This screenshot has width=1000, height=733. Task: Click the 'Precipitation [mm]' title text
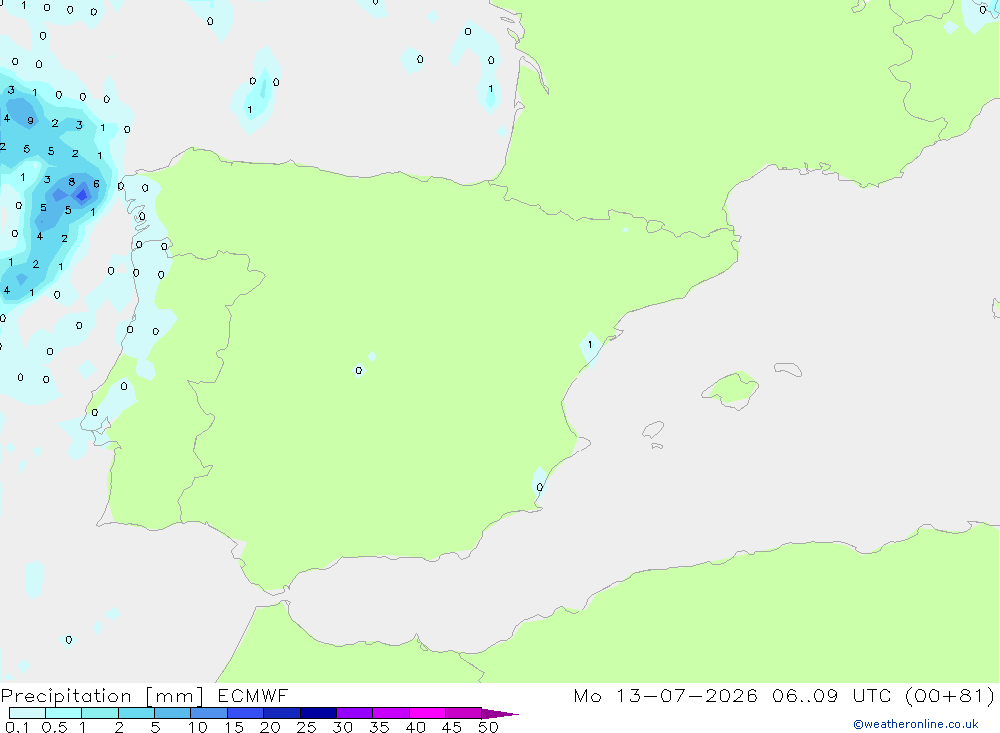(x=102, y=696)
